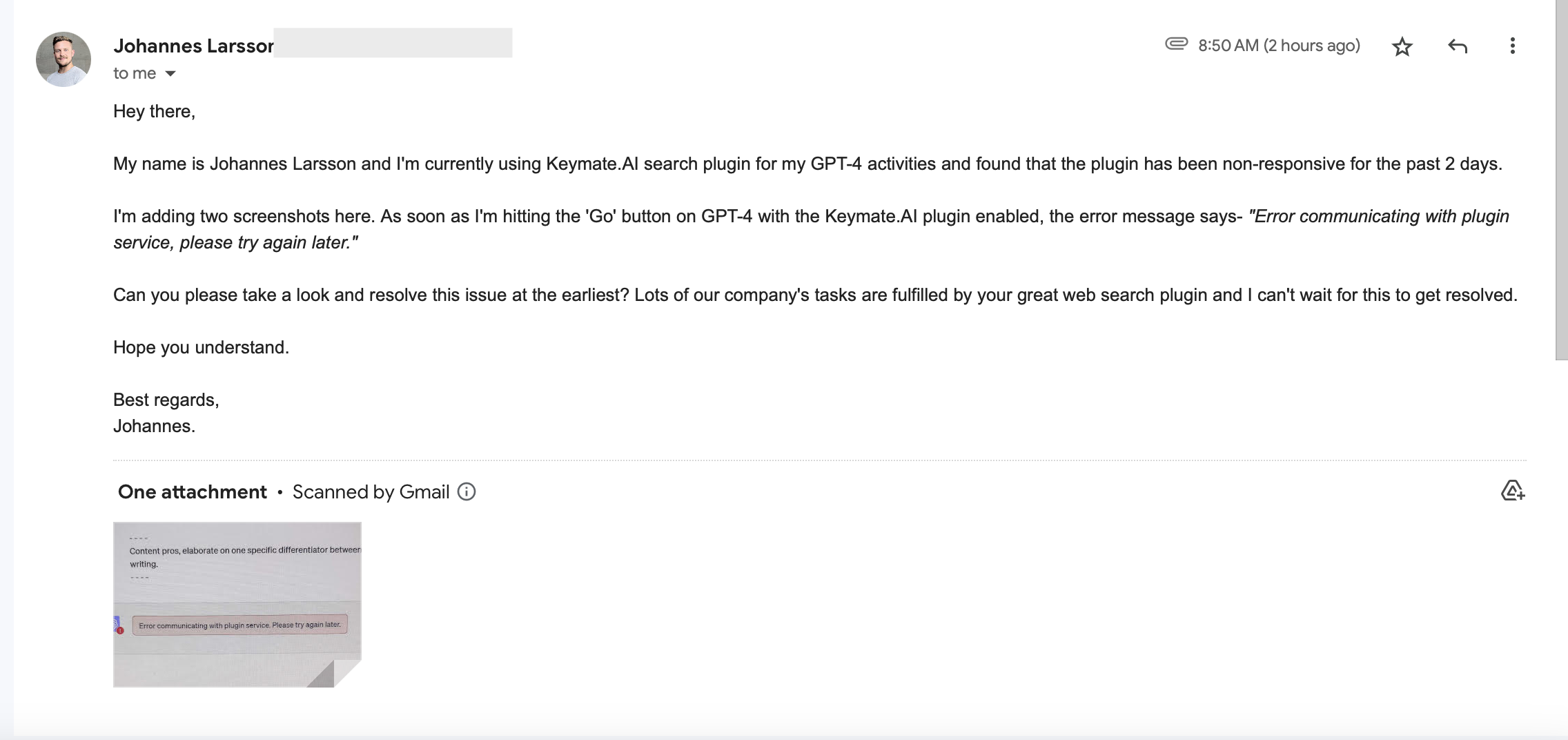Viewport: 1568px width, 740px height.
Task: Click the sender name Johannes Larsson
Action: [x=193, y=46]
